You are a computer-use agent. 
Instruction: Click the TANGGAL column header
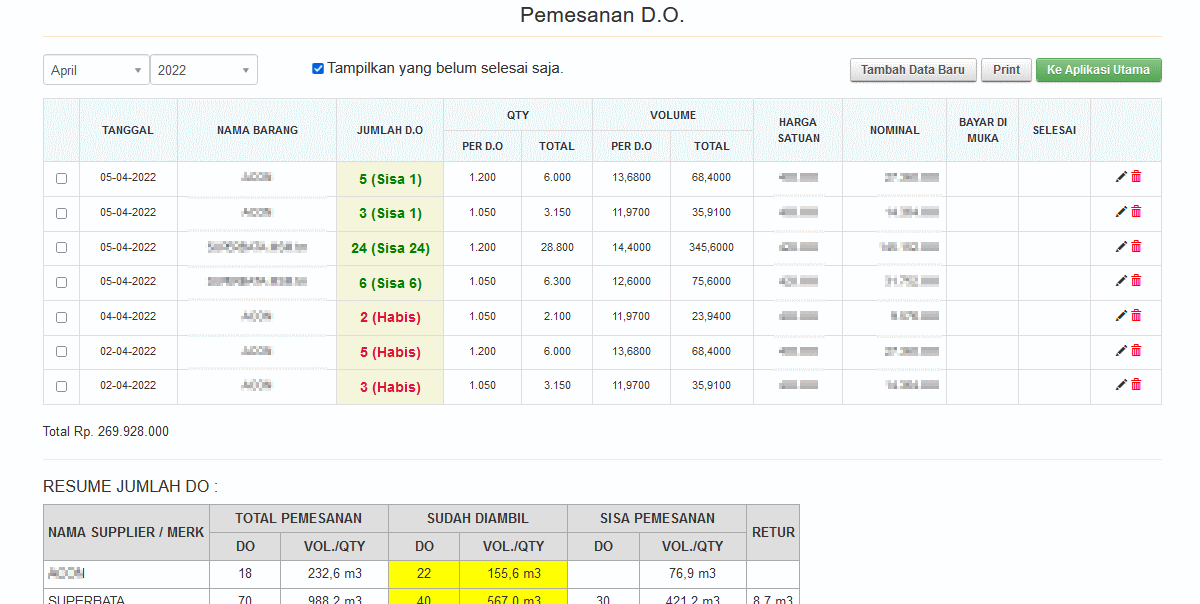coord(128,130)
